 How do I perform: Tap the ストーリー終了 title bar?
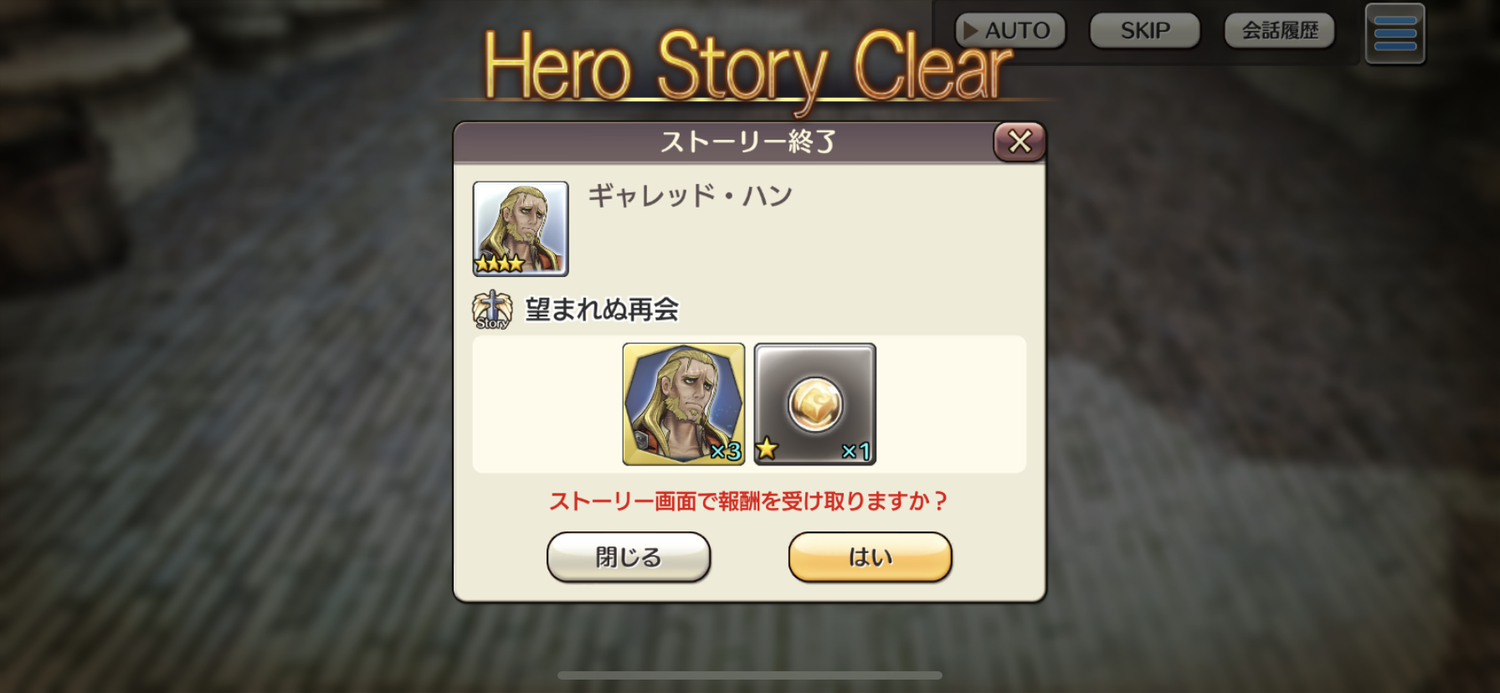(748, 142)
